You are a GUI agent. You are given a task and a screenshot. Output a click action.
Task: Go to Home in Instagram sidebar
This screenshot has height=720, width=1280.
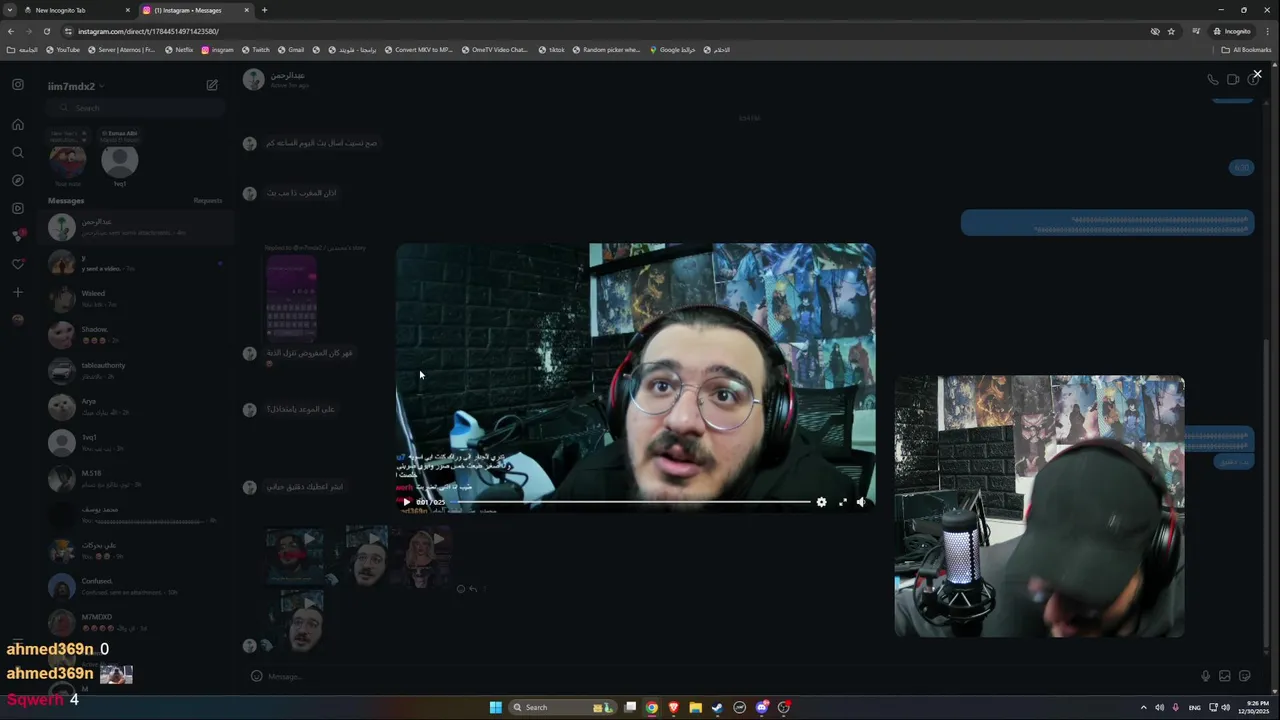(17, 125)
